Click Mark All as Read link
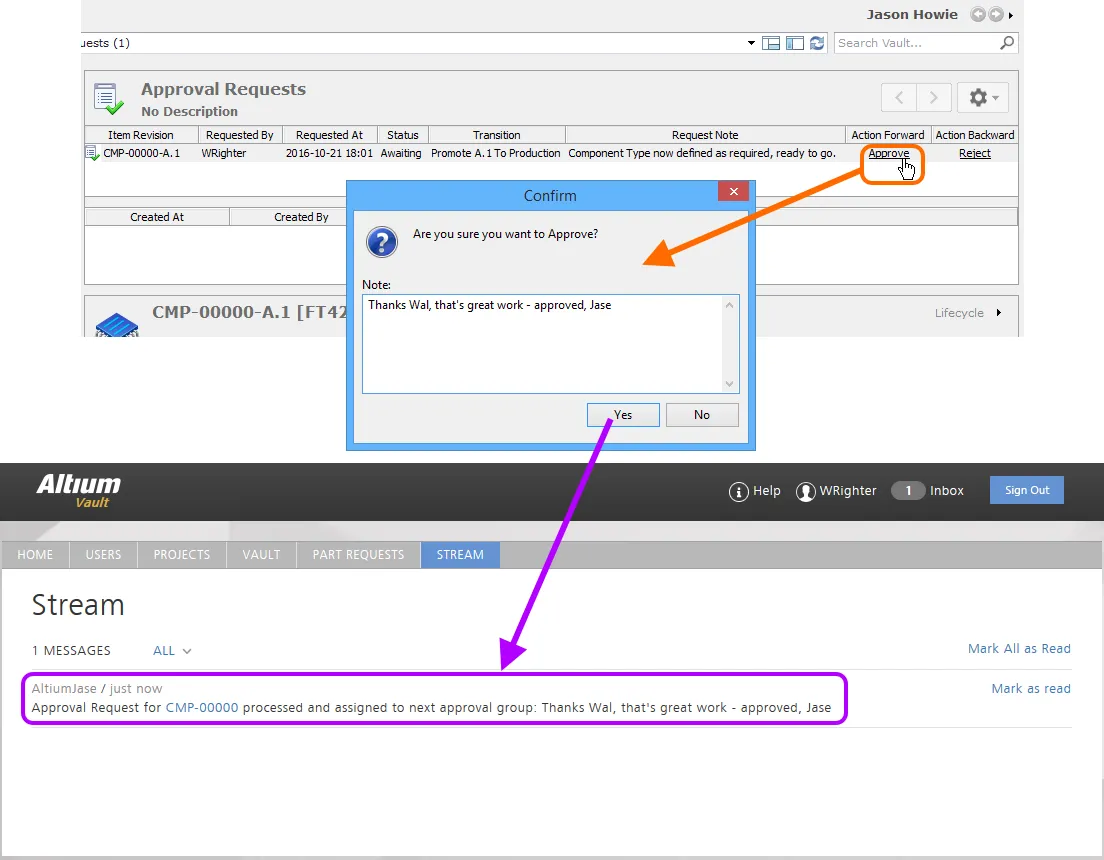1104x860 pixels. pos(1019,649)
